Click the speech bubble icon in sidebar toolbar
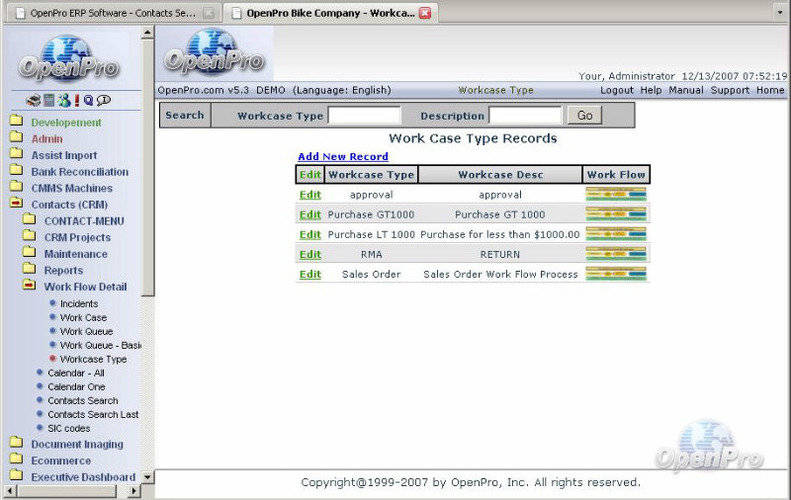The width and height of the screenshot is (791, 500). (104, 100)
